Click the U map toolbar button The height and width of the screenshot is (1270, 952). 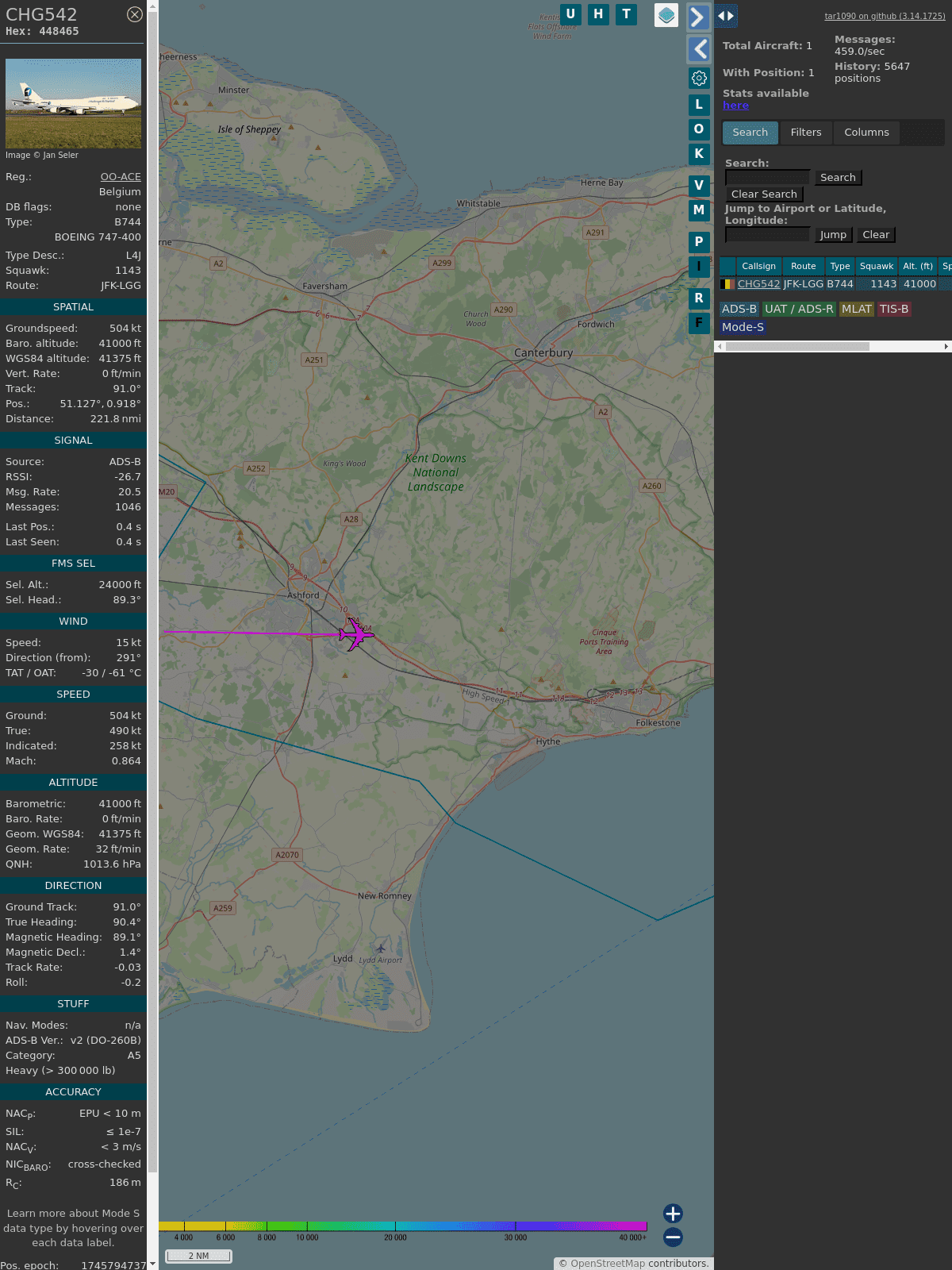570,14
